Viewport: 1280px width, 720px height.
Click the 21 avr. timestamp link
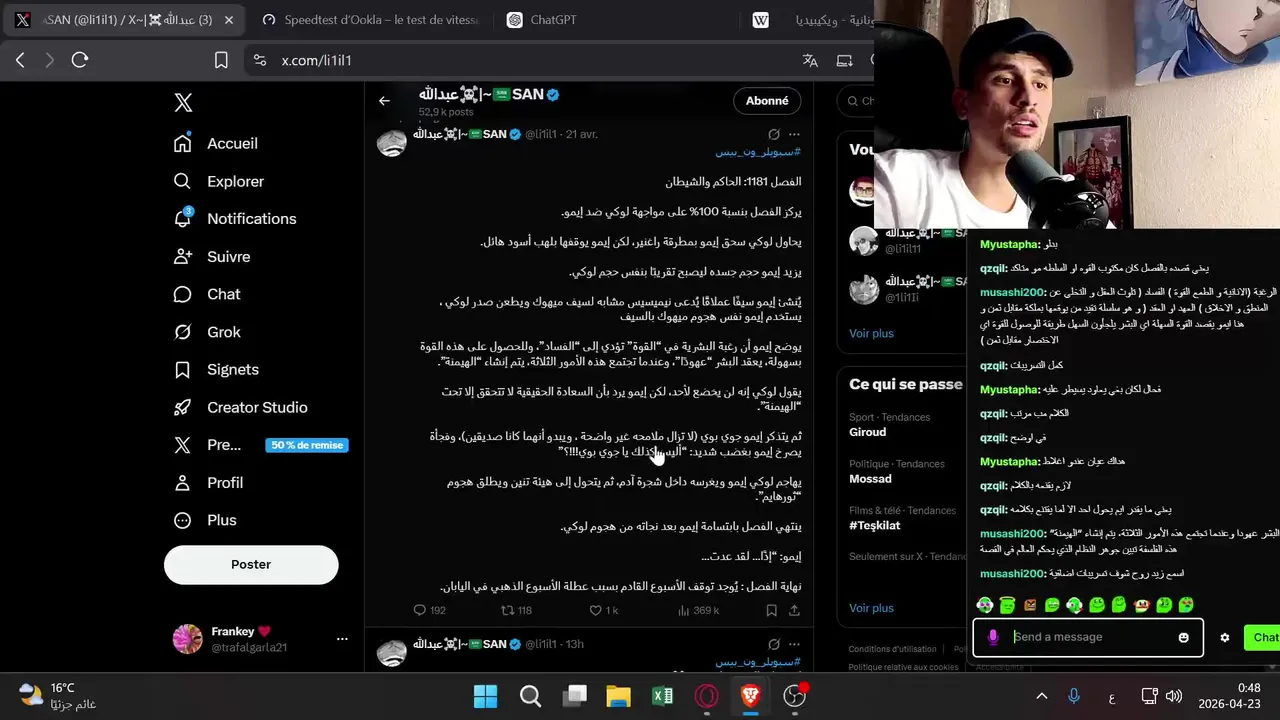point(582,134)
